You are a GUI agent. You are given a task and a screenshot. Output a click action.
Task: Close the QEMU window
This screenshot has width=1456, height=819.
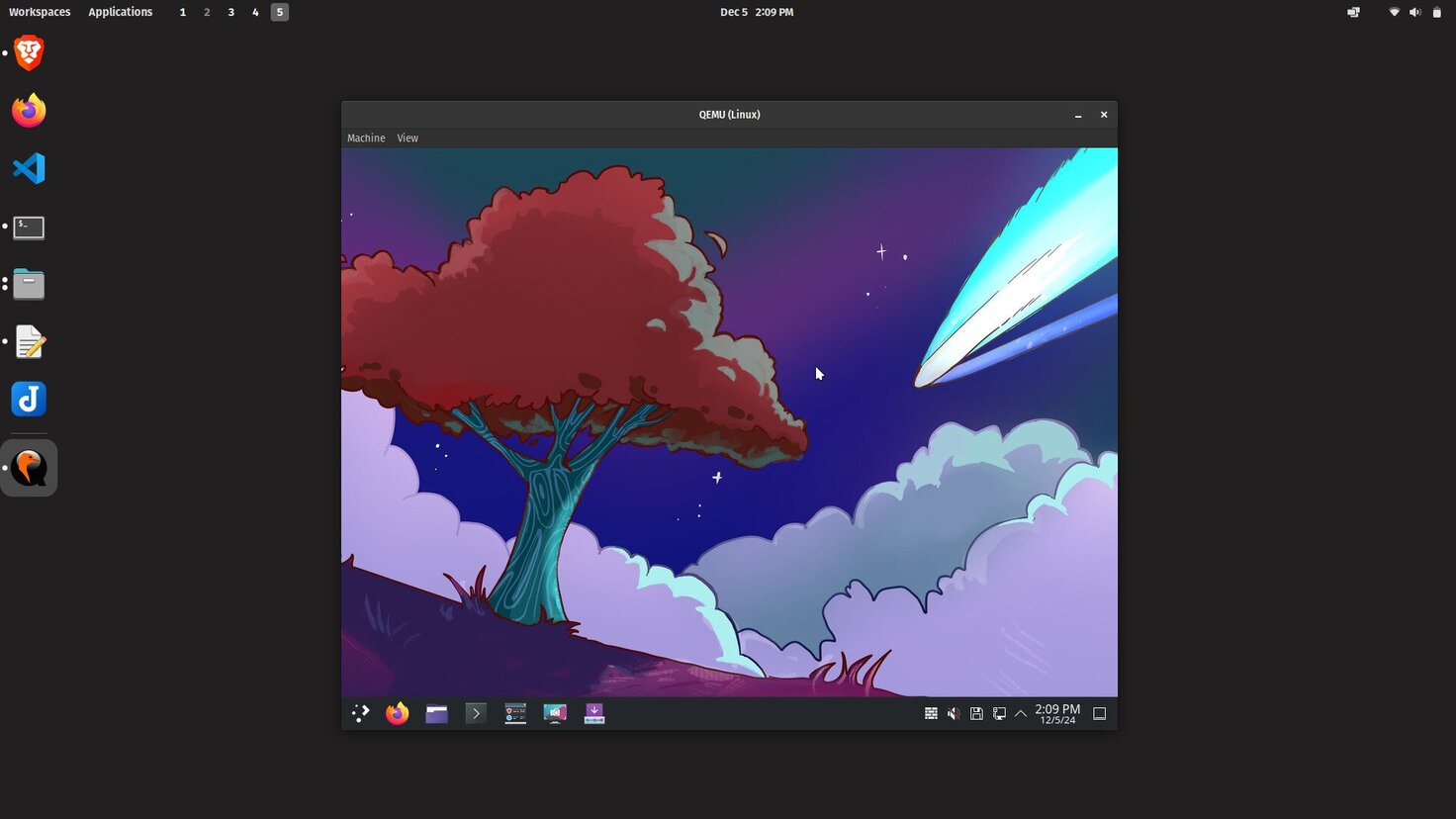(x=1104, y=115)
